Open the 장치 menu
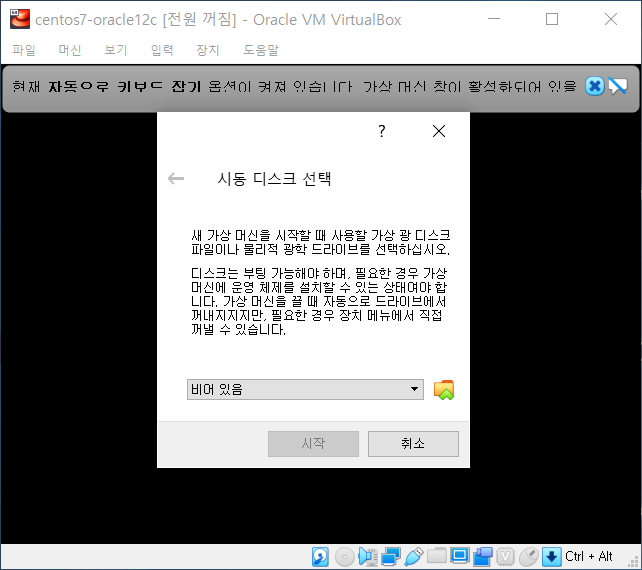 pyautogui.click(x=208, y=50)
